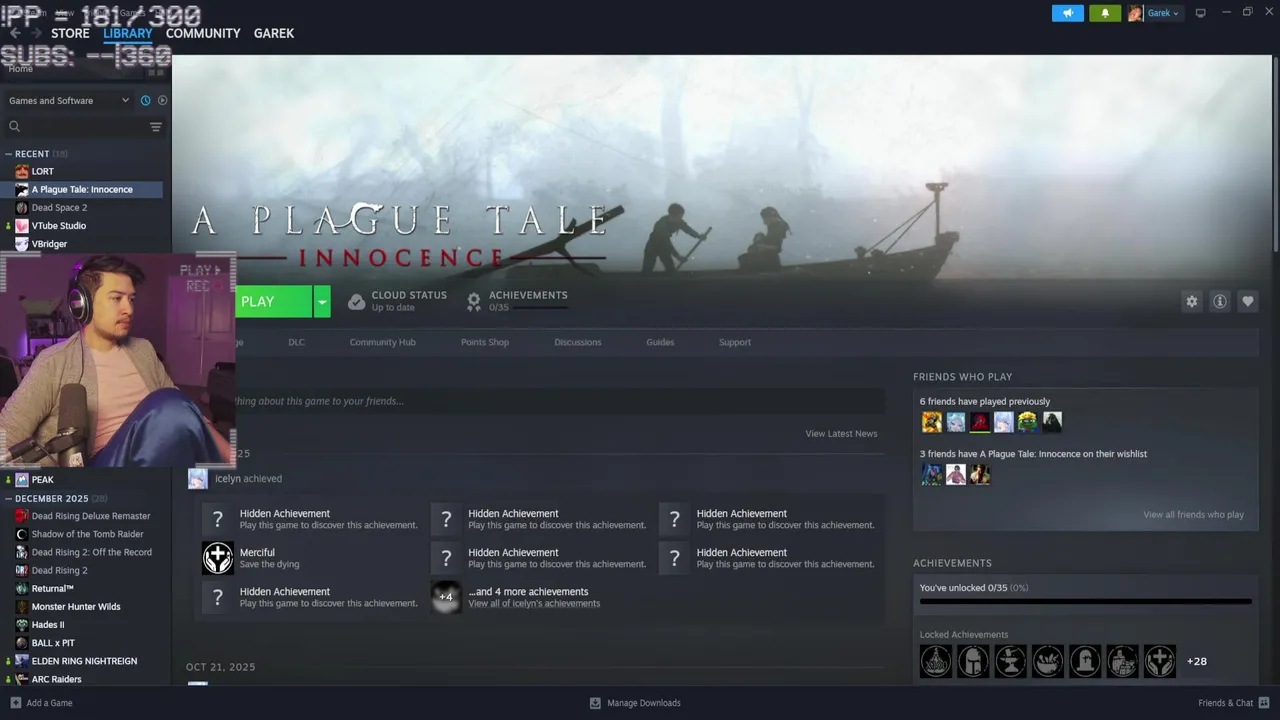Screen dimensions: 1280x720
Task: Toggle show ready-to-play games filter
Action: [x=162, y=100]
